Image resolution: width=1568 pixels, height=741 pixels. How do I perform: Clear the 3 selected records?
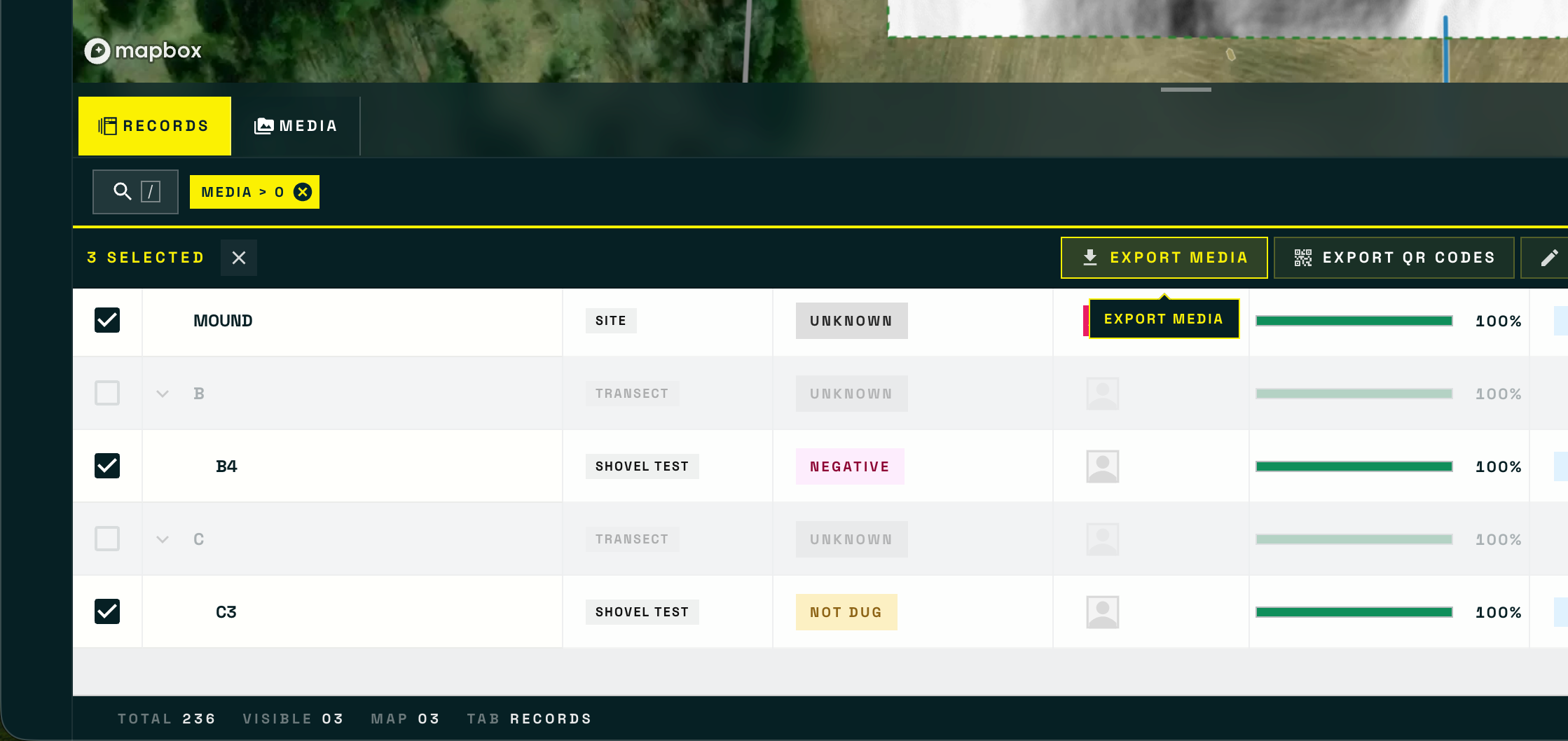(x=239, y=258)
